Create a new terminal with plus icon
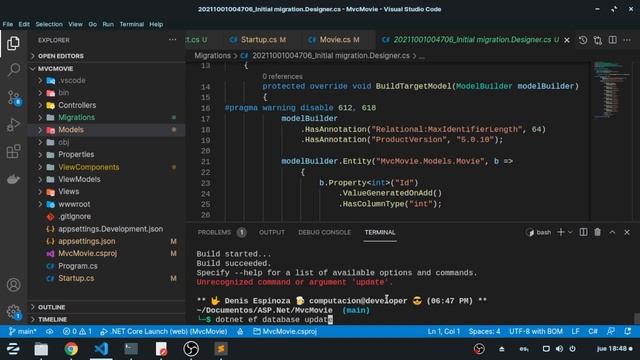This screenshot has width=640, height=360. point(560,232)
